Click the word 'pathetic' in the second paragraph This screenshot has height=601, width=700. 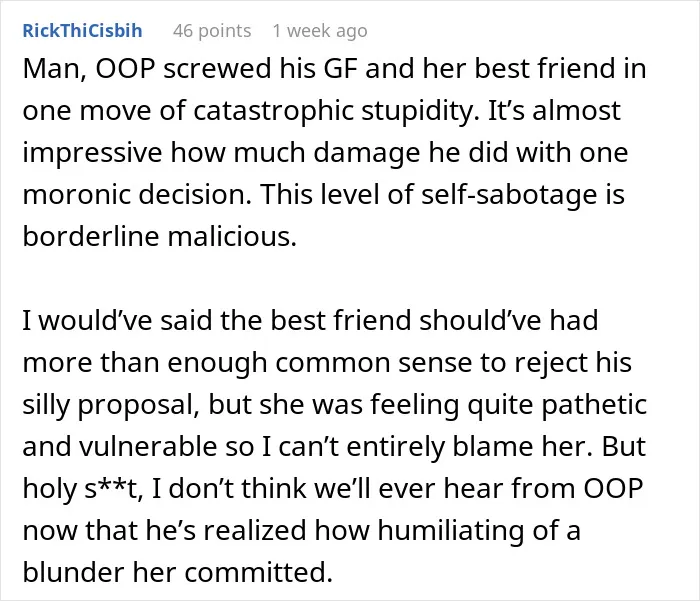point(594,405)
